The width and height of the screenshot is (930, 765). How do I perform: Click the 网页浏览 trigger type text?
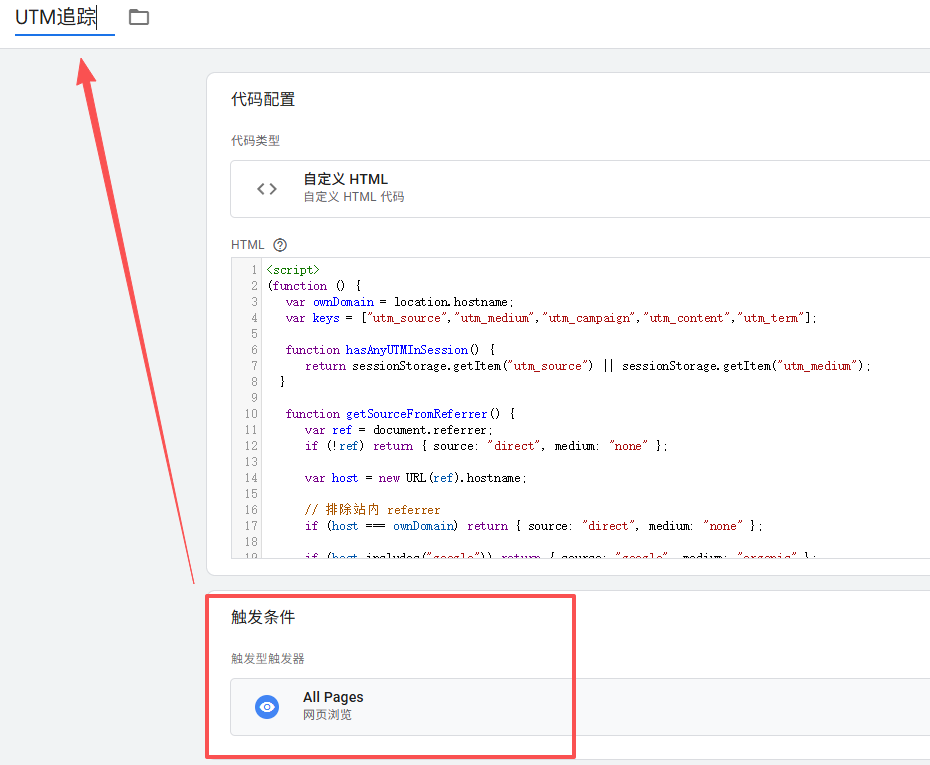[327, 715]
